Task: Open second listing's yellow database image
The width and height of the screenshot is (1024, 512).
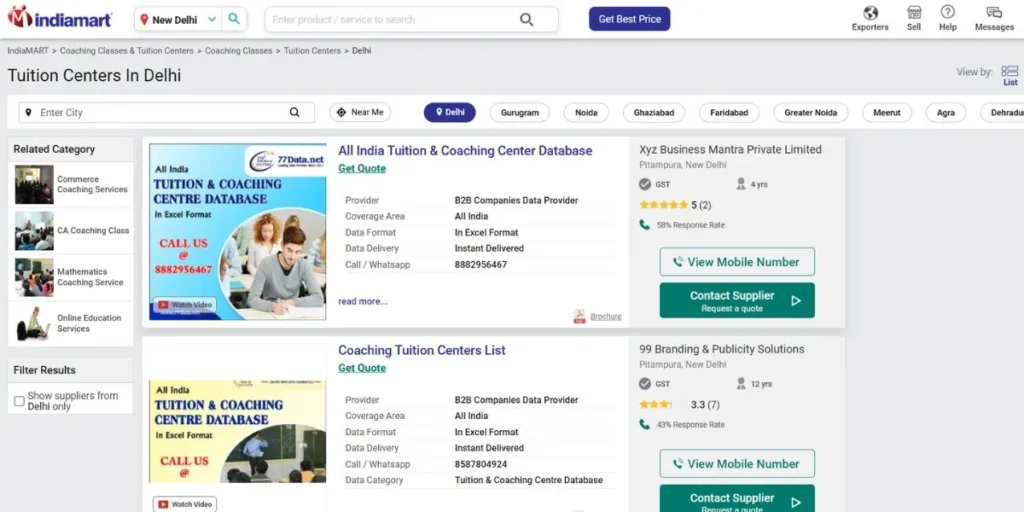Action: tap(238, 432)
